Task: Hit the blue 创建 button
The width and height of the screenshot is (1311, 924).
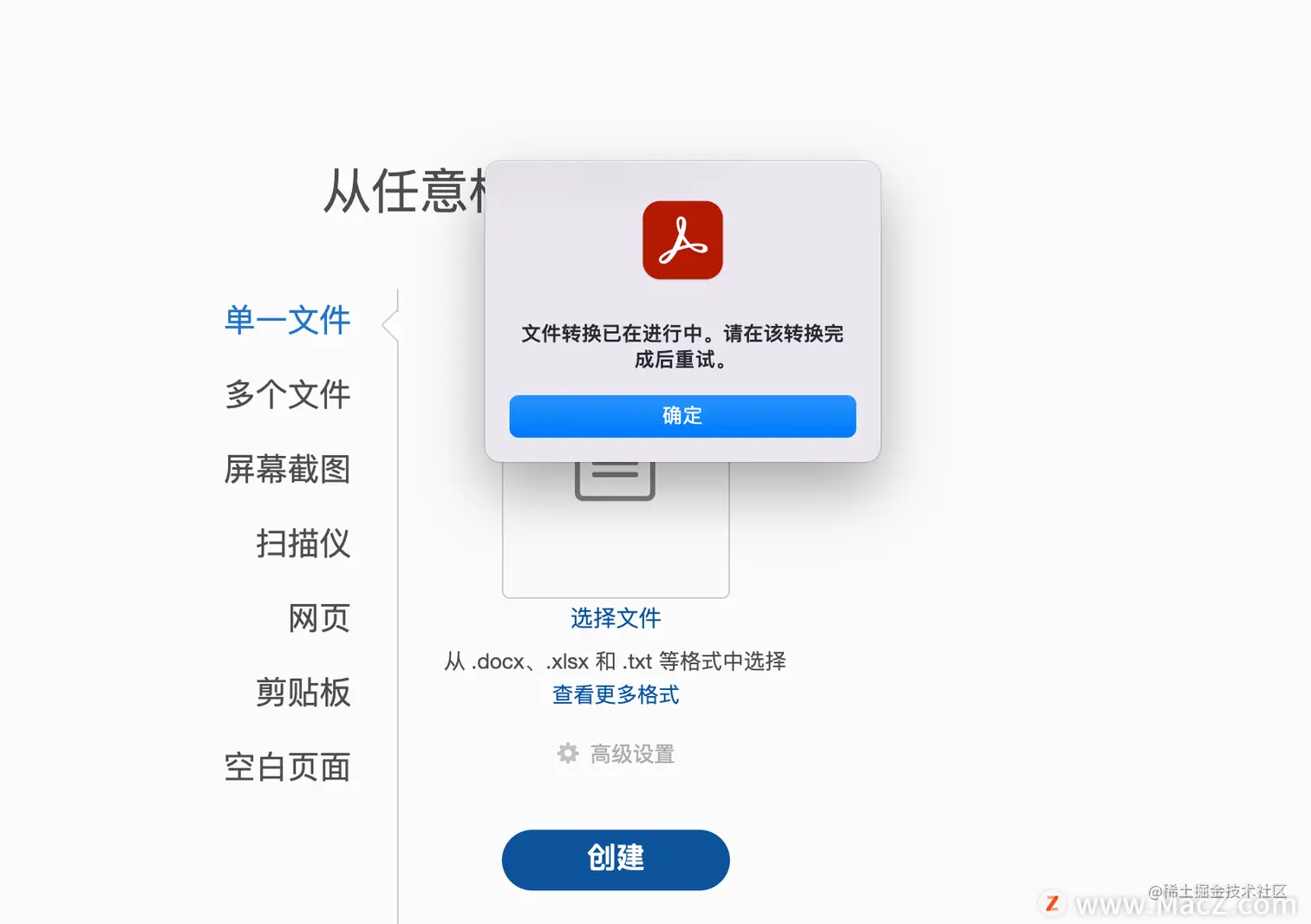Action: pos(616,859)
